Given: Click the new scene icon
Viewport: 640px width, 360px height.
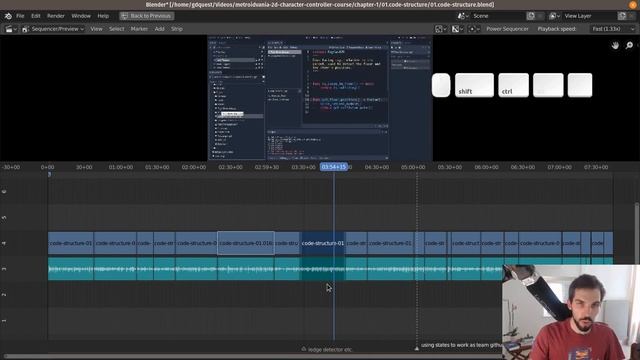Looking at the screenshot, I should (531, 16).
